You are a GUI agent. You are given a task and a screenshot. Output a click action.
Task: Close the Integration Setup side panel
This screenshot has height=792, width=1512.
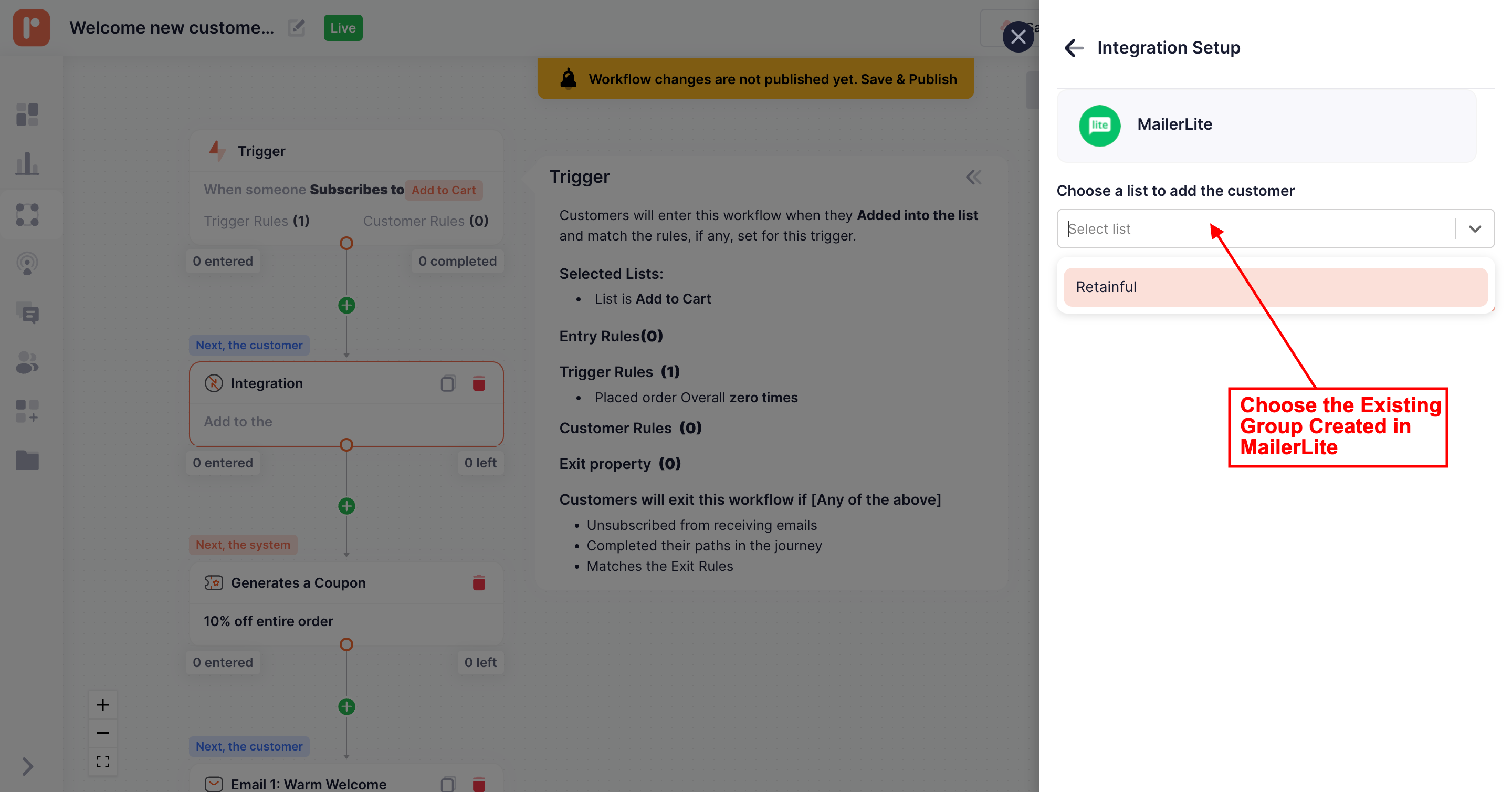tap(1018, 37)
